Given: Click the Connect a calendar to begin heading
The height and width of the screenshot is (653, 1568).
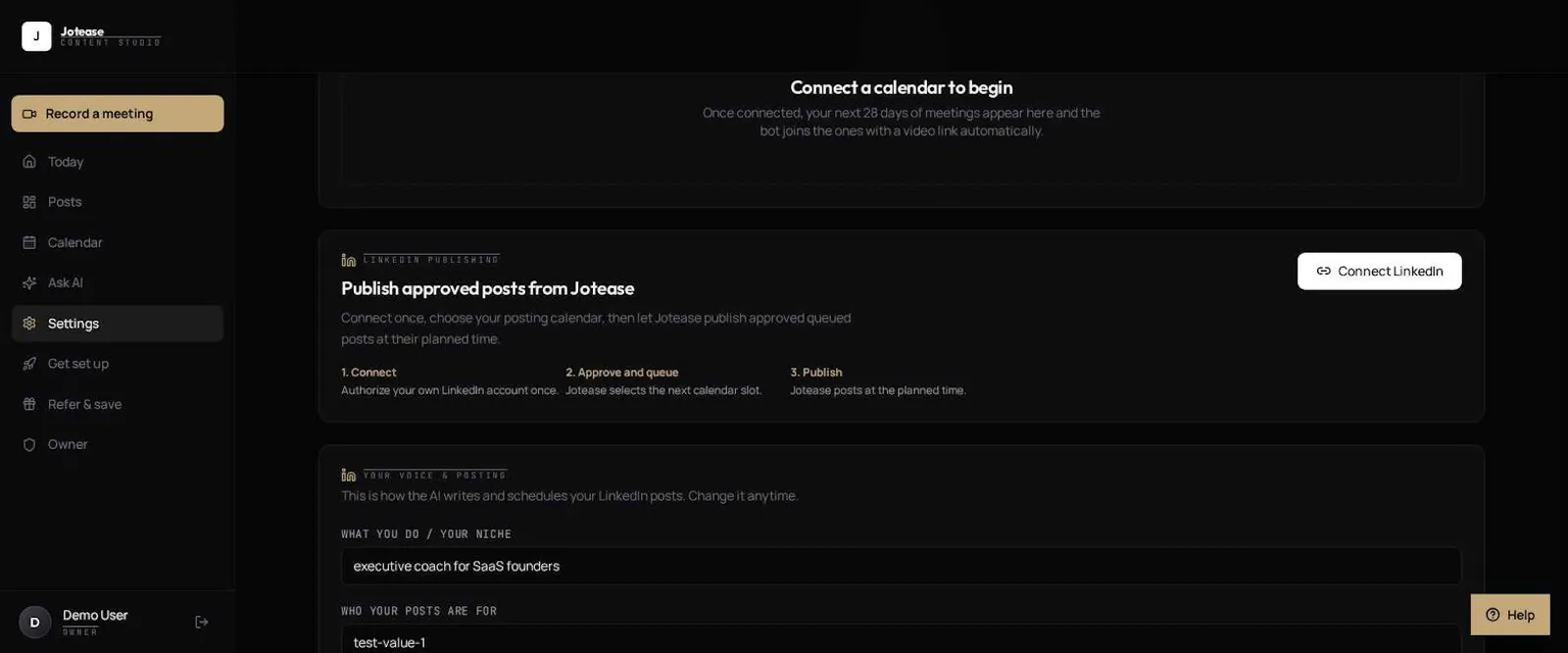Looking at the screenshot, I should pyautogui.click(x=902, y=87).
